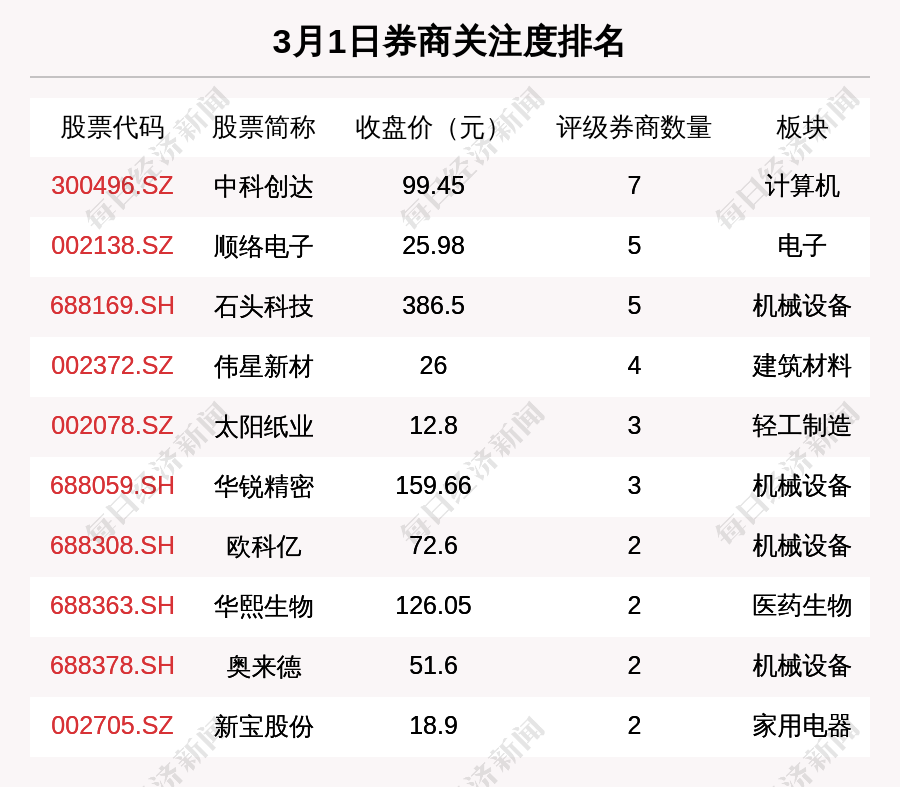The image size is (900, 787).
Task: Click closing price 51.6
Action: [x=433, y=665]
